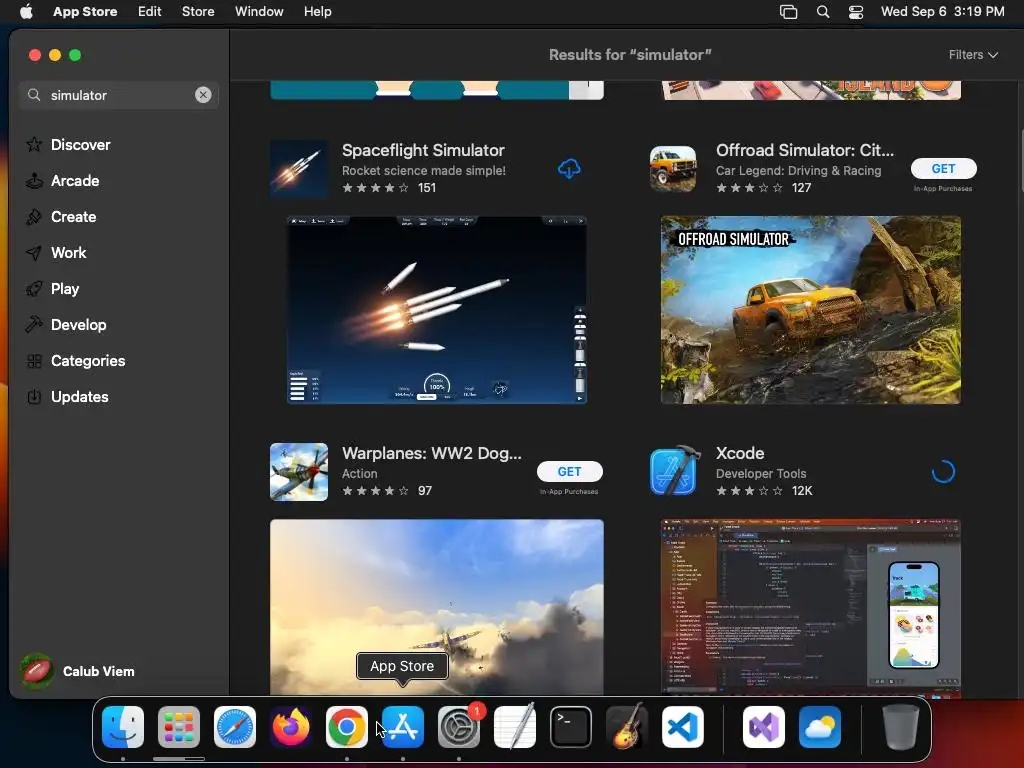Click Xcode Developer Tools subtitle

(x=761, y=473)
